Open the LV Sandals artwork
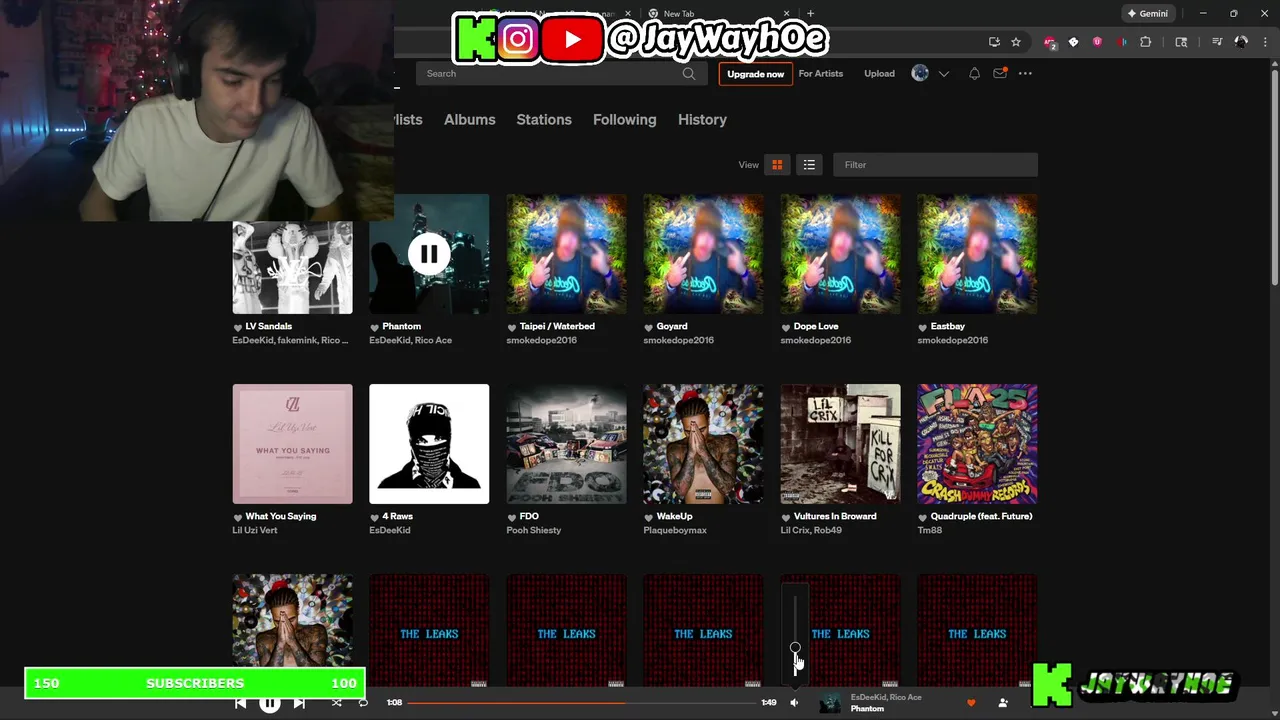Screen dimensions: 1280x720 tap(292, 254)
